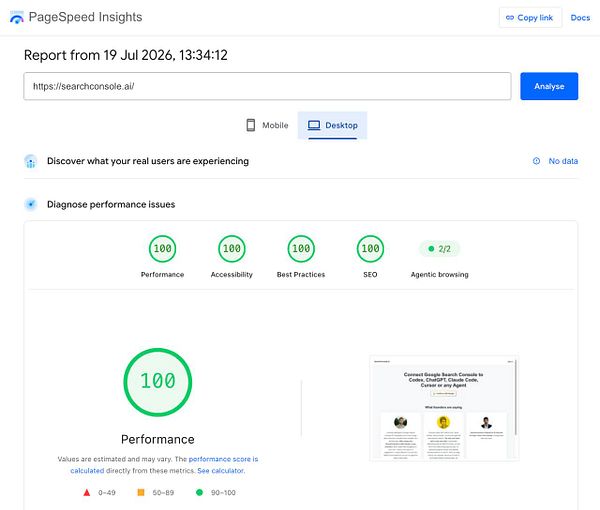Click the page screenshot thumbnail
The image size is (600, 510).
444,408
